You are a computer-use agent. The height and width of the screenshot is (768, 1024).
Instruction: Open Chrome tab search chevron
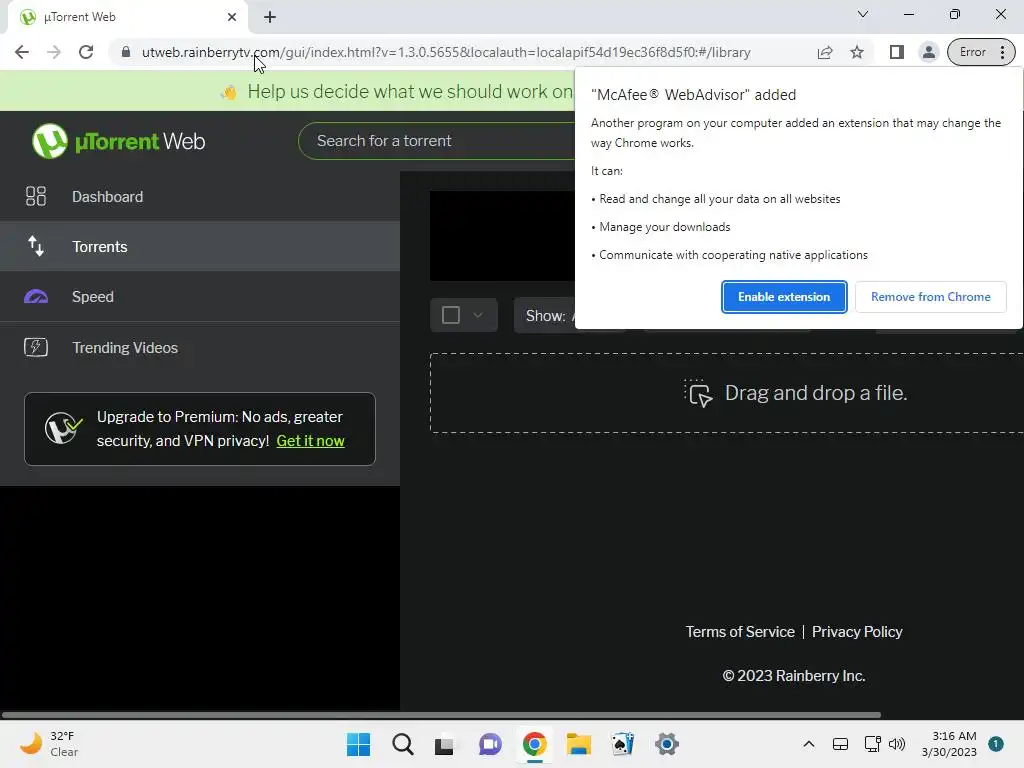[x=863, y=14]
